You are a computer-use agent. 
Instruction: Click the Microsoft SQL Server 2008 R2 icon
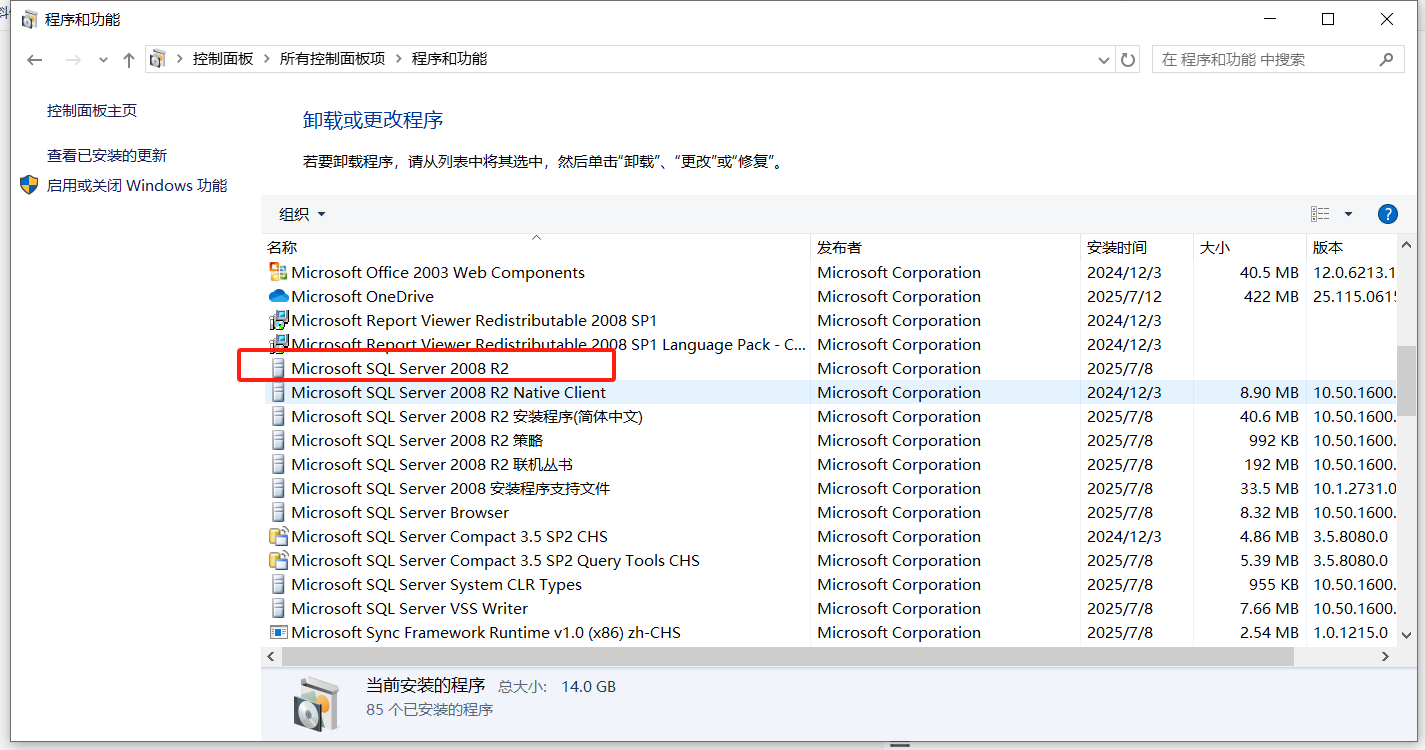pos(278,368)
